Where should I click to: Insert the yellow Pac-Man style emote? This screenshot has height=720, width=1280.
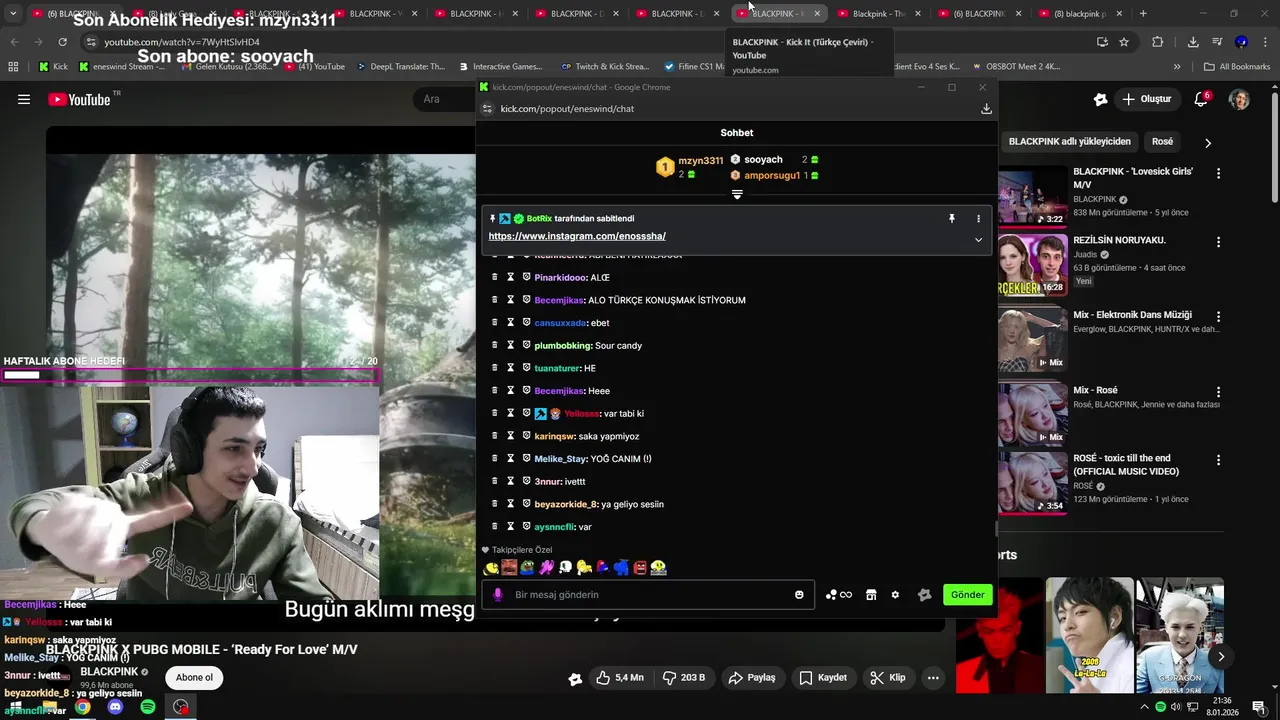point(491,567)
